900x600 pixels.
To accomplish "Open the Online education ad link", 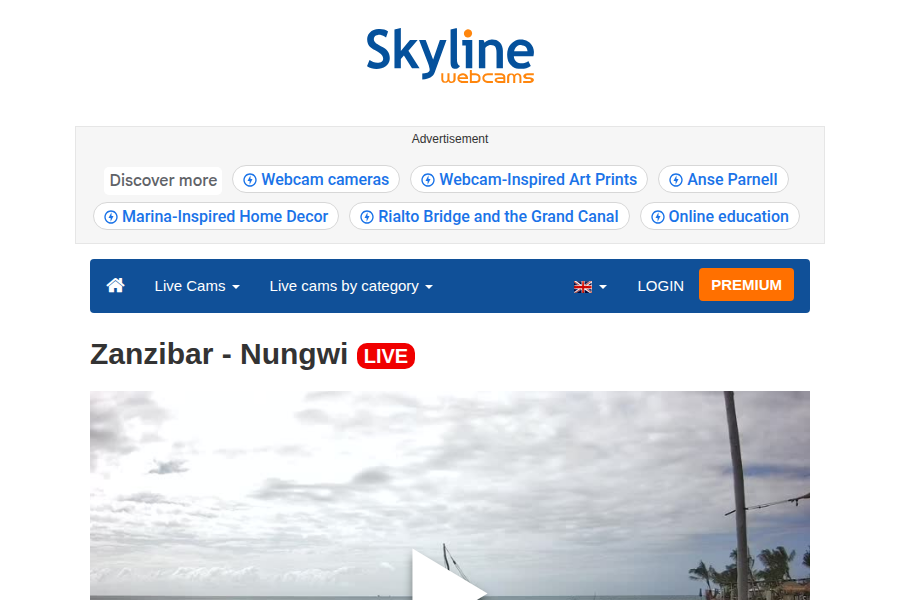I will [720, 216].
